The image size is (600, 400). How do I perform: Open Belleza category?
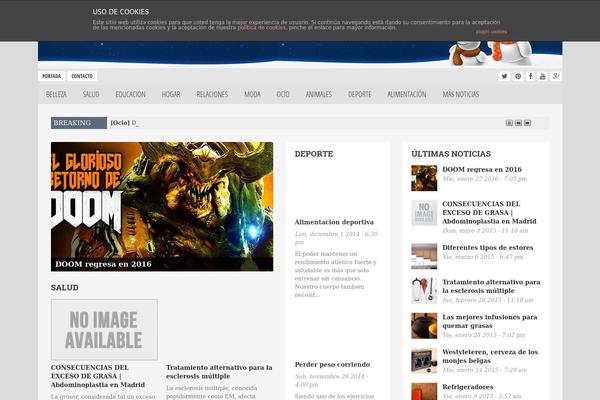click(56, 94)
